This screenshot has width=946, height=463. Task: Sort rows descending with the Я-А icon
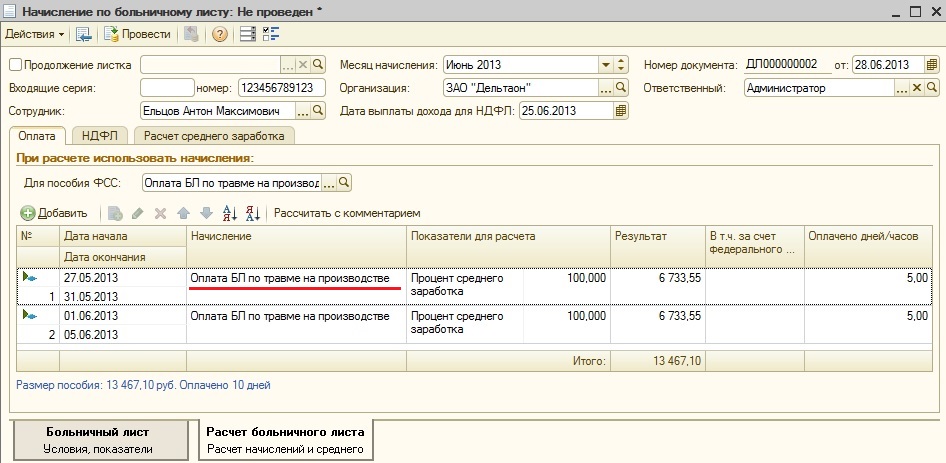(x=252, y=213)
